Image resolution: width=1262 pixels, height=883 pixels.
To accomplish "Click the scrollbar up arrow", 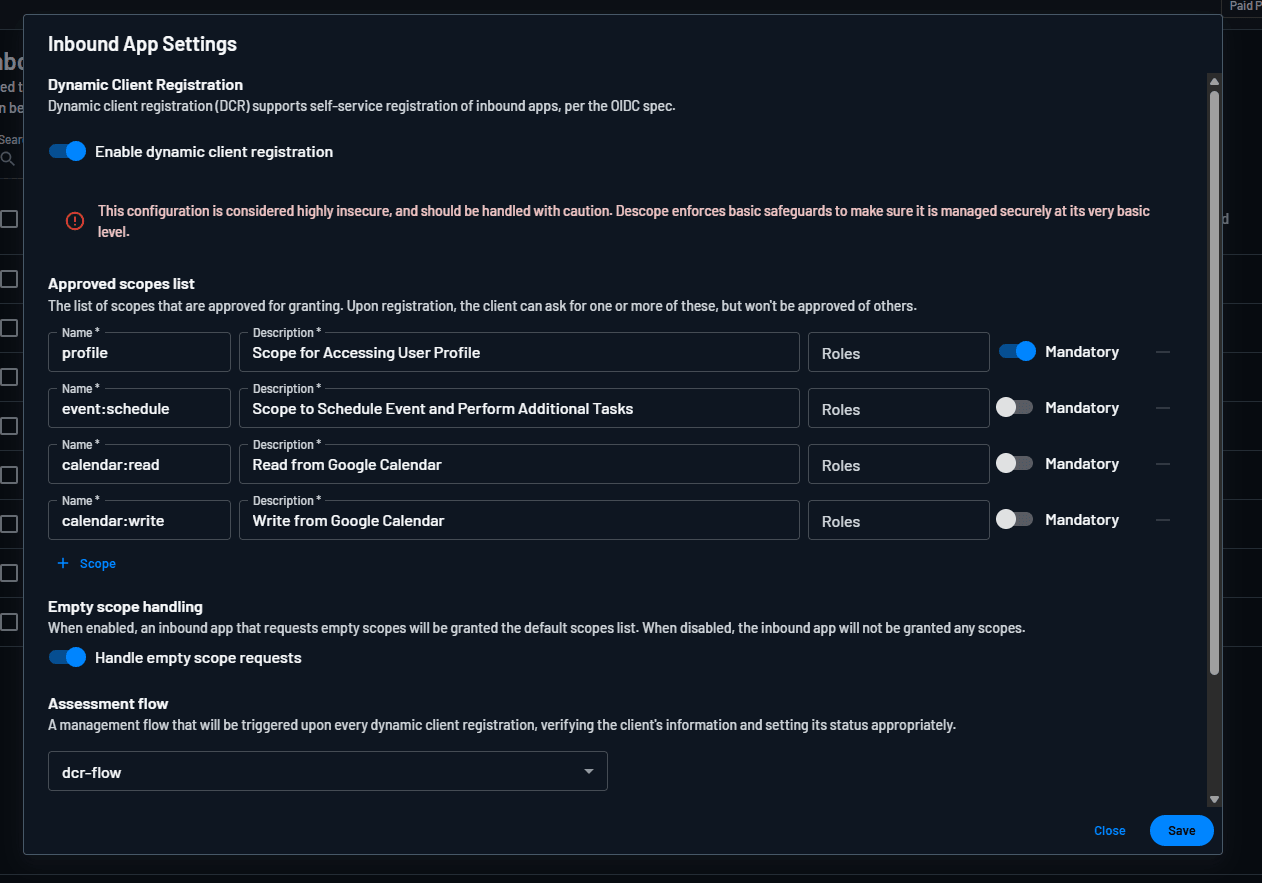I will coord(1214,81).
